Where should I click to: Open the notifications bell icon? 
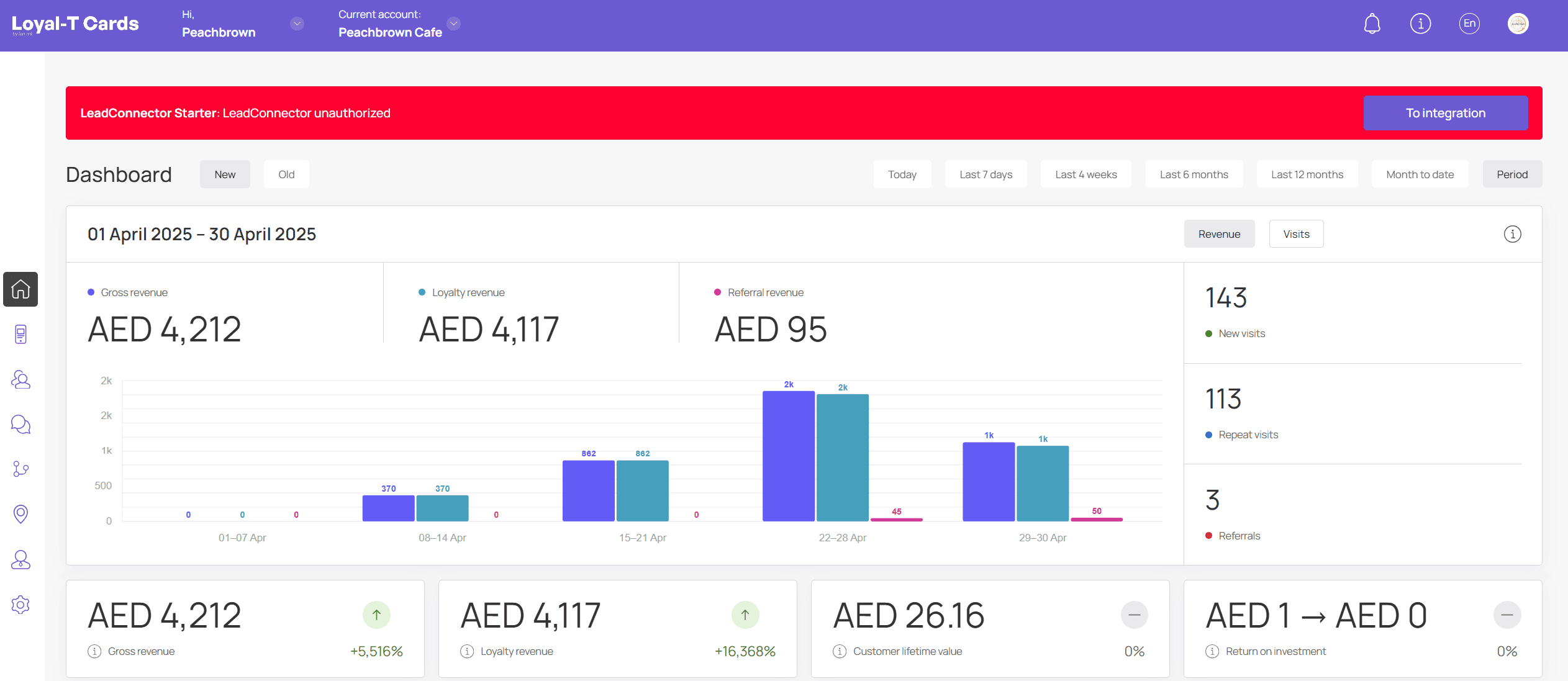(x=1372, y=23)
